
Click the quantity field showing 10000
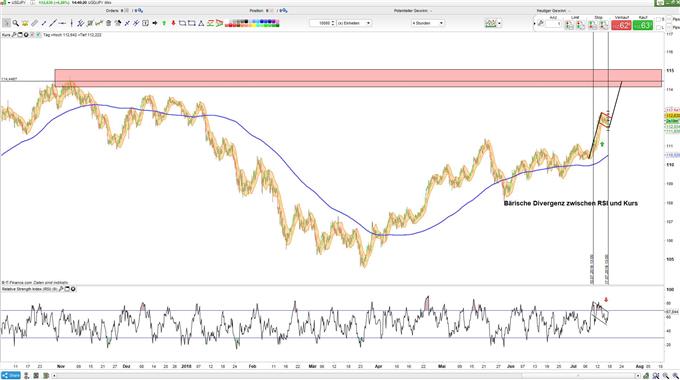coord(322,23)
